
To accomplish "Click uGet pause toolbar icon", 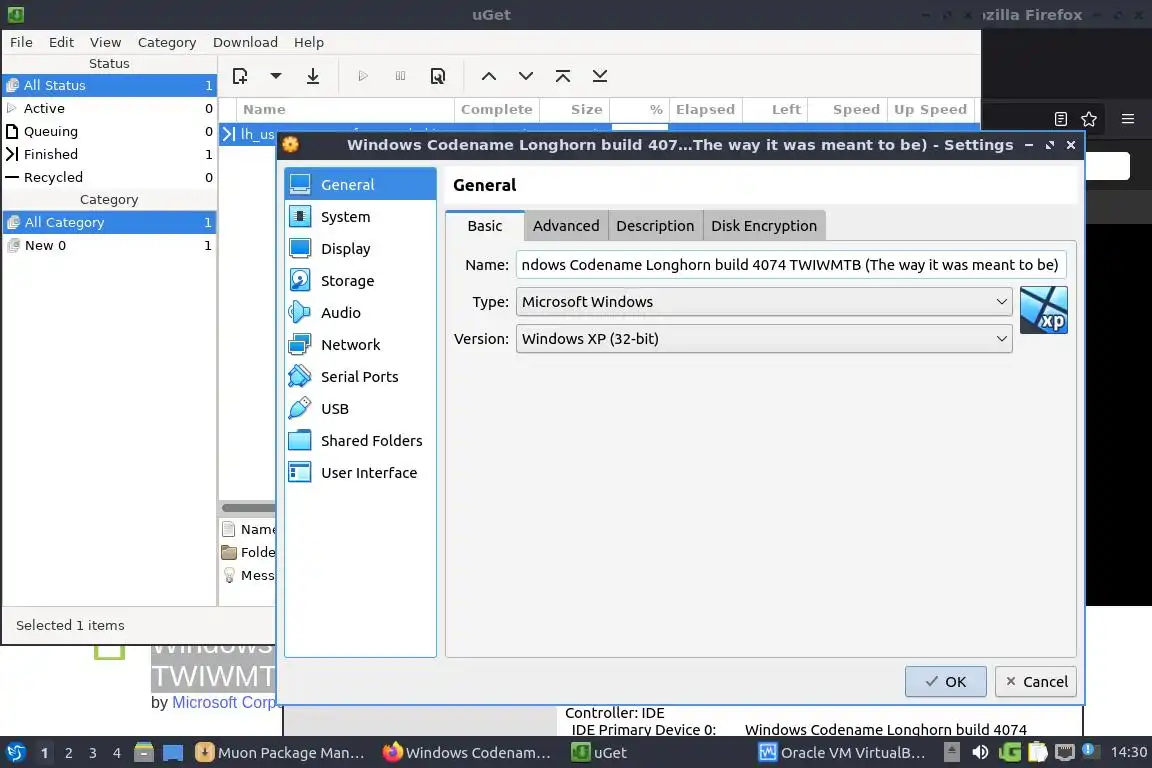I will tap(400, 76).
